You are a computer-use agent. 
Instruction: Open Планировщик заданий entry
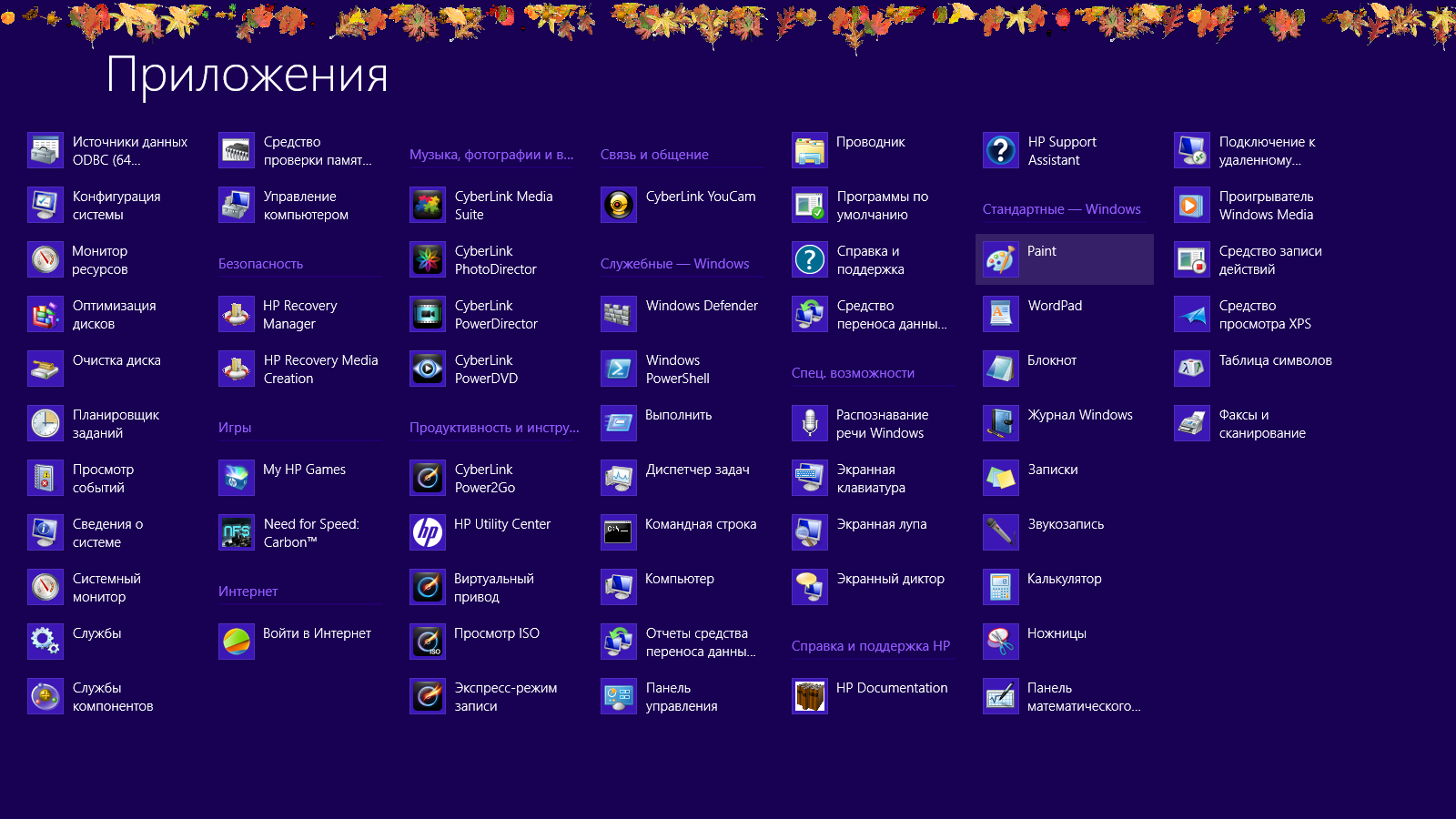pos(95,423)
